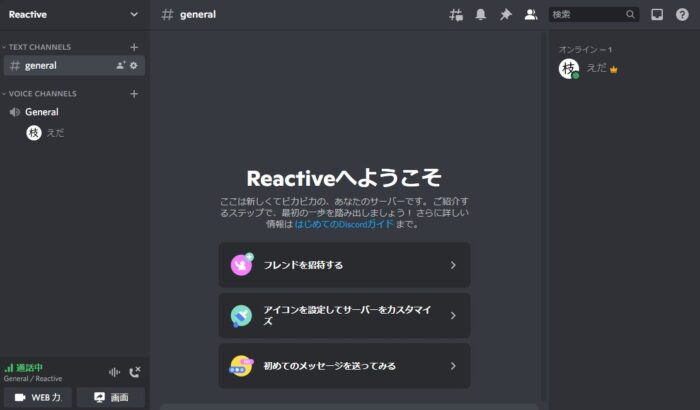Image resolution: width=700 pixels, height=410 pixels.
Task: Toggle the member list icon
Action: click(x=530, y=15)
